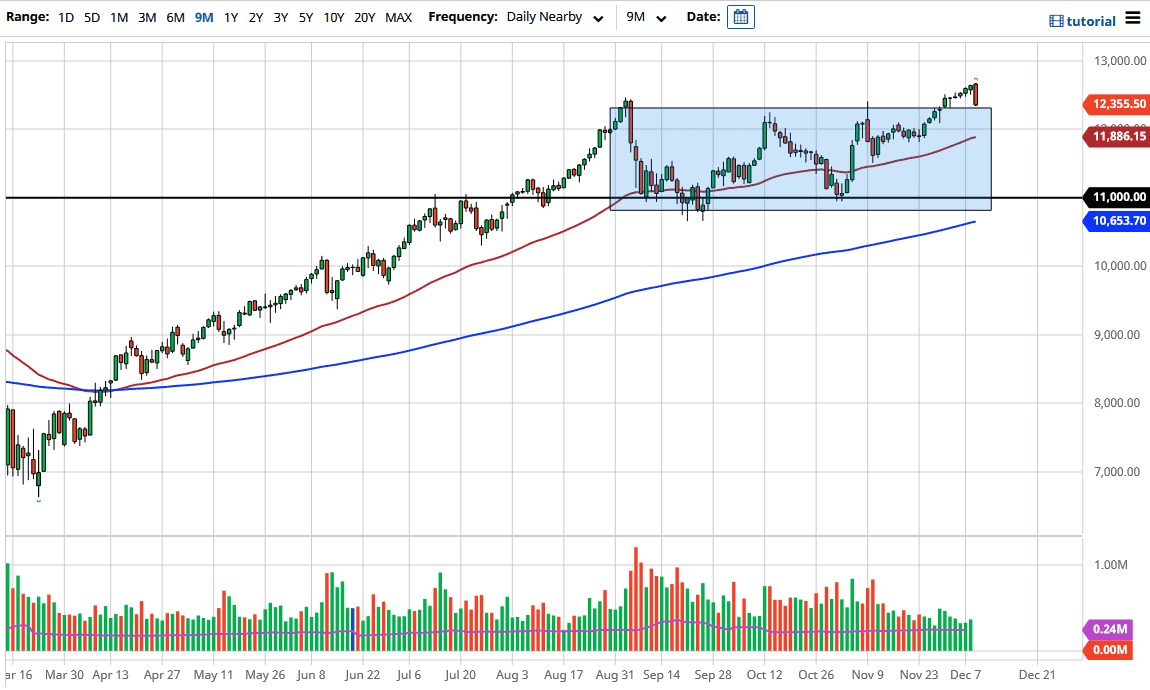Select the 1Y range
The width and height of the screenshot is (1150, 690).
coord(229,17)
